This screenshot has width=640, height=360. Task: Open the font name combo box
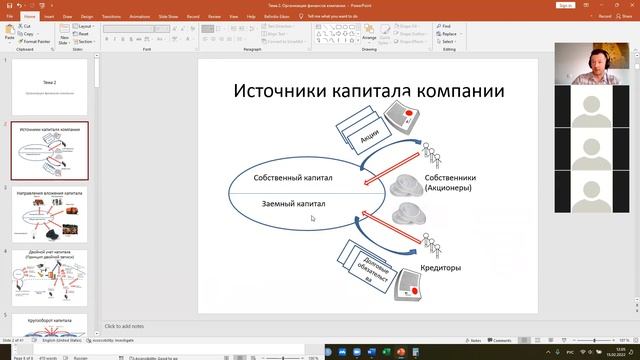pyautogui.click(x=129, y=29)
